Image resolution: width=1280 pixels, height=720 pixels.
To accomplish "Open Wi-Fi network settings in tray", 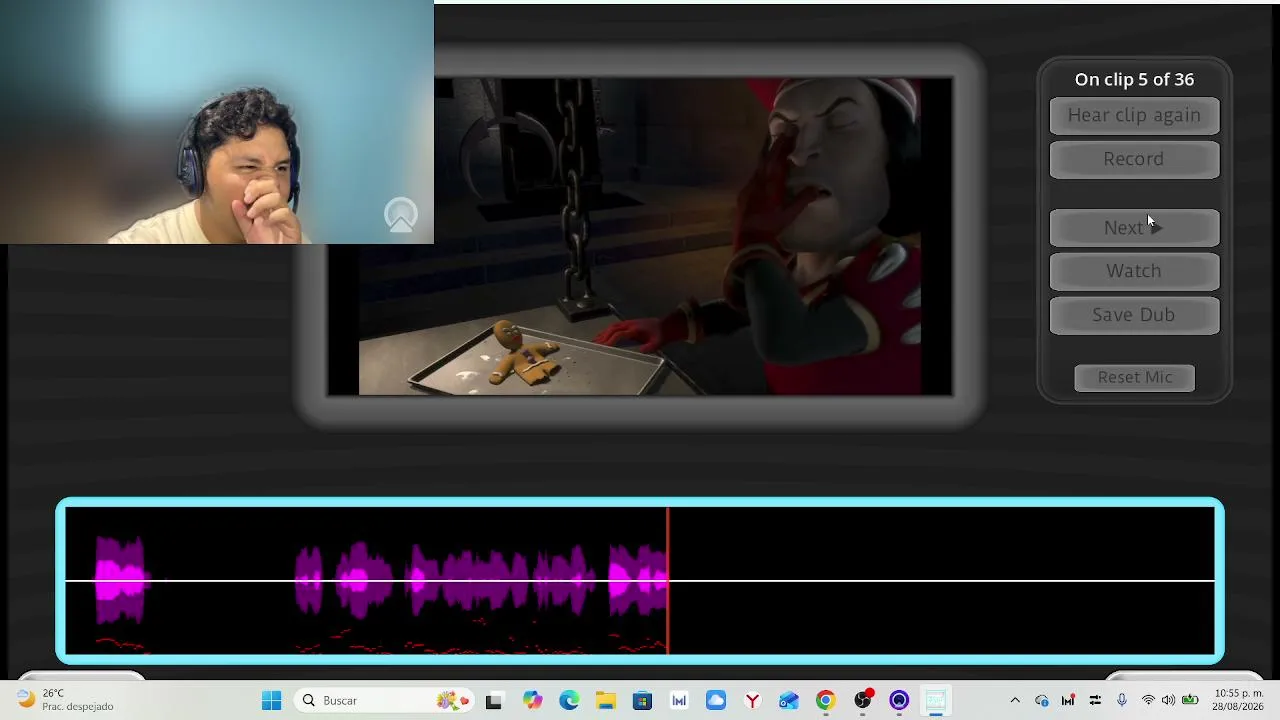I will coord(1148,701).
